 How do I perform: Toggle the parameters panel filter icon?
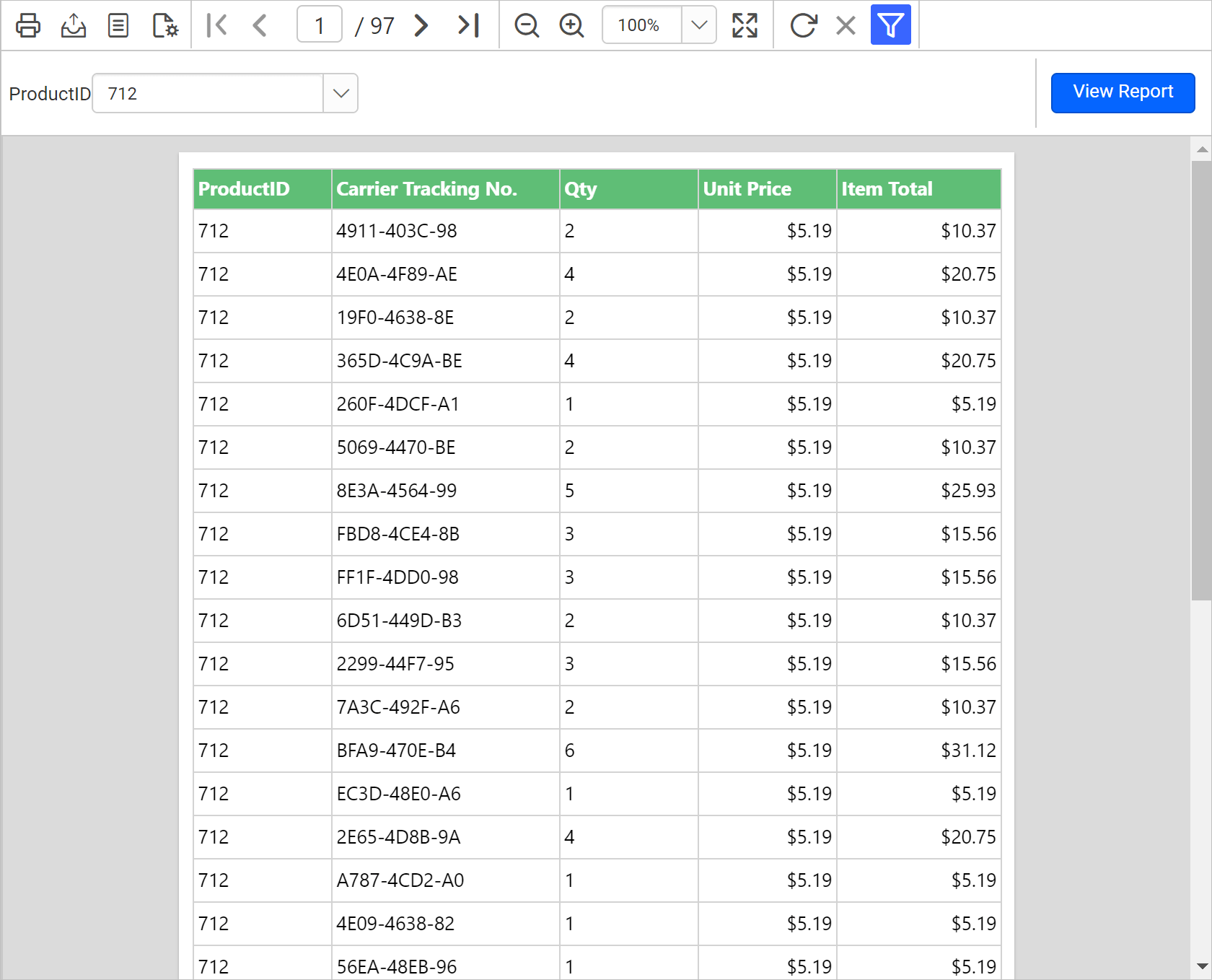click(891, 25)
